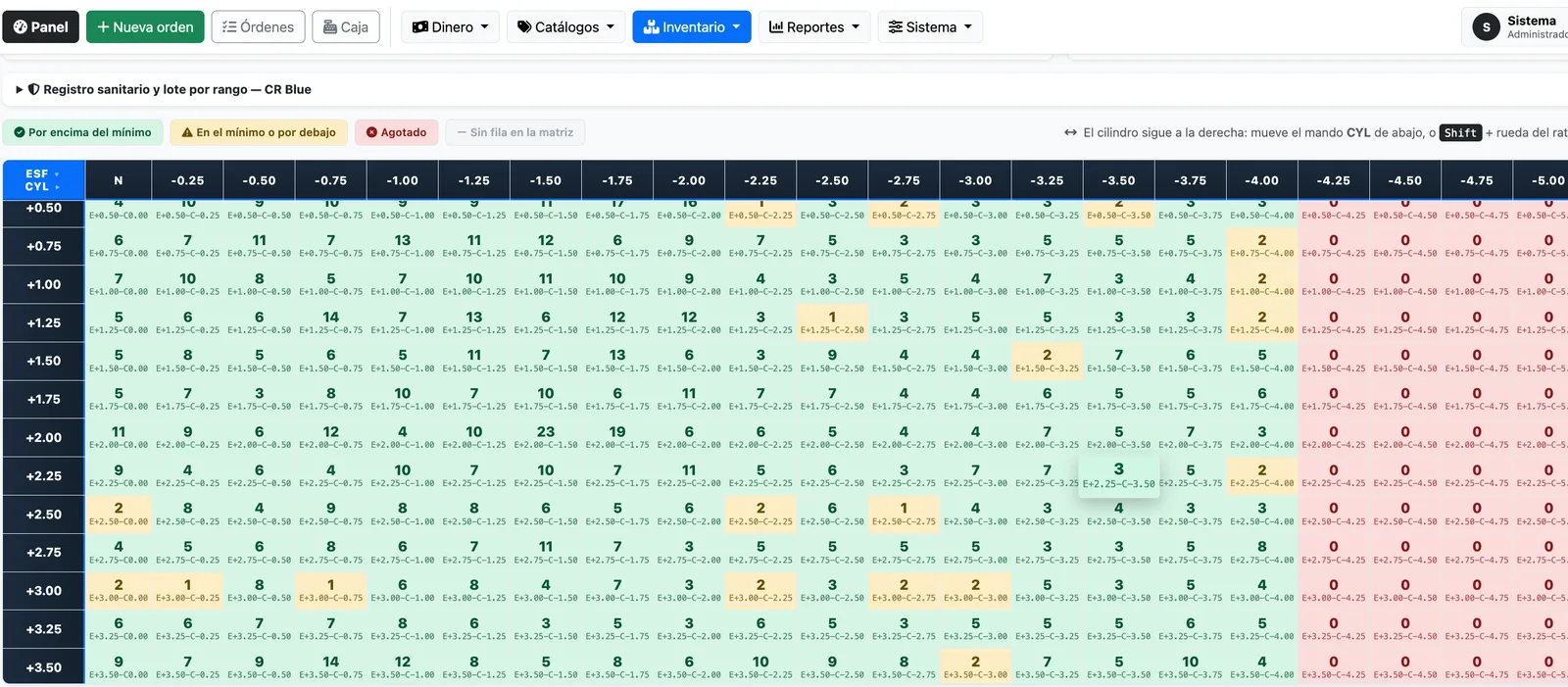
Task: Open cell E+2.50-C-2.75 with value 1
Action: point(904,514)
